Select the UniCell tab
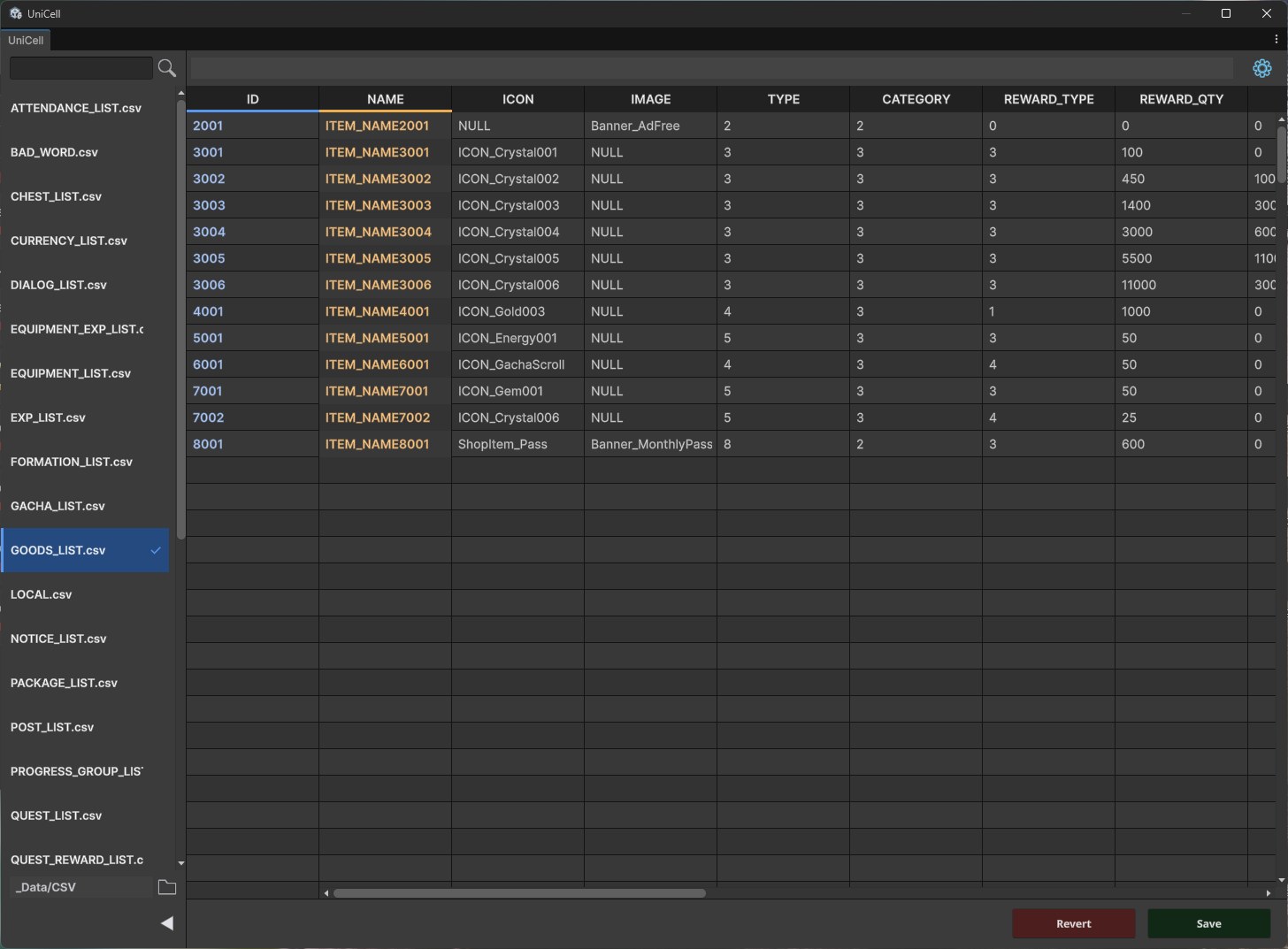 26,40
